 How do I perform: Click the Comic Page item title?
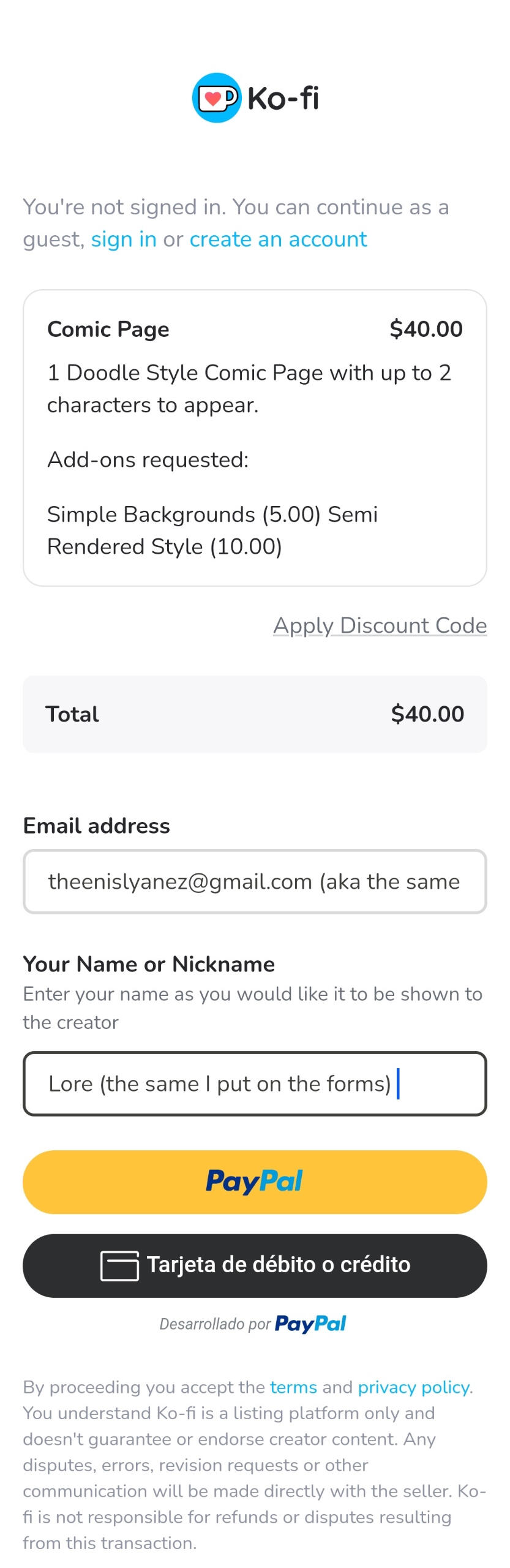[x=108, y=330]
